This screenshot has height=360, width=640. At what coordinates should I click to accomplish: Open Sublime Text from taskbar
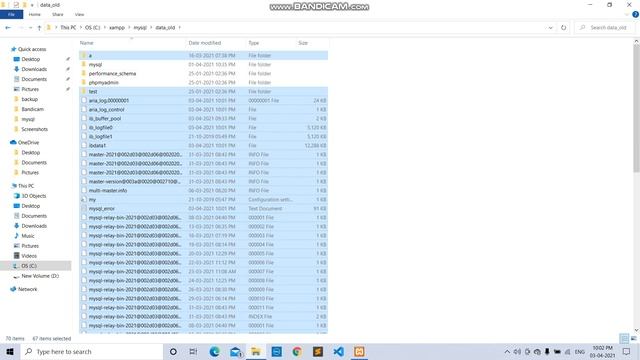318,351
